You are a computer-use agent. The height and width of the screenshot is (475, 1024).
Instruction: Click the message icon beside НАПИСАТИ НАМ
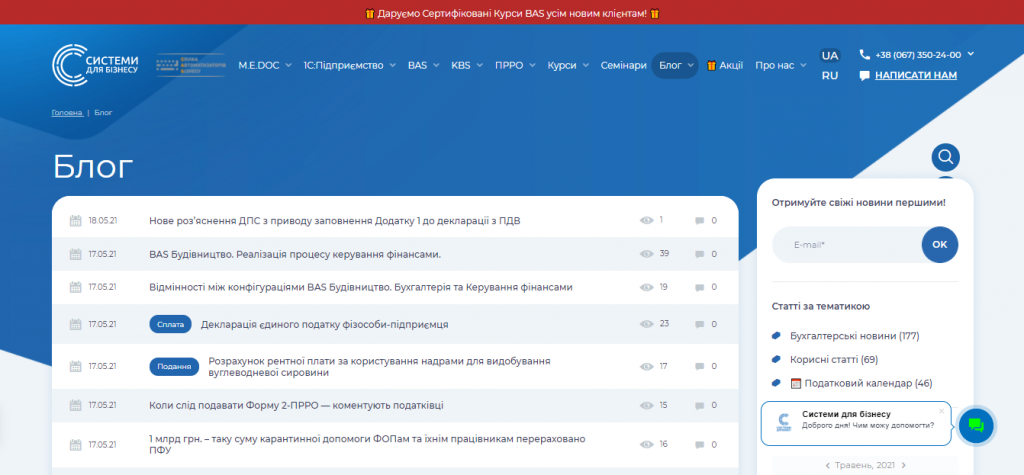(x=865, y=76)
